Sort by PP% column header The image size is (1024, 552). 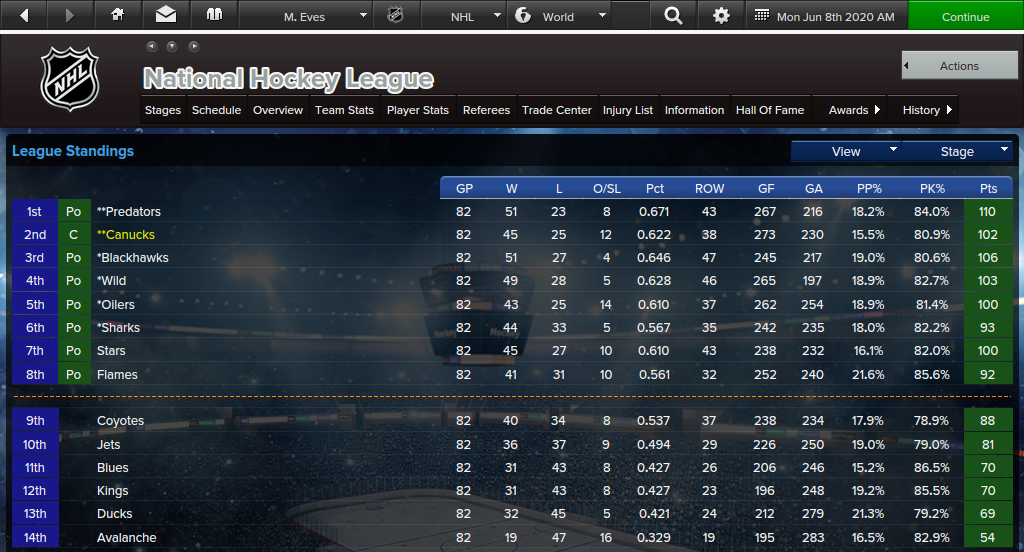pyautogui.click(x=869, y=188)
